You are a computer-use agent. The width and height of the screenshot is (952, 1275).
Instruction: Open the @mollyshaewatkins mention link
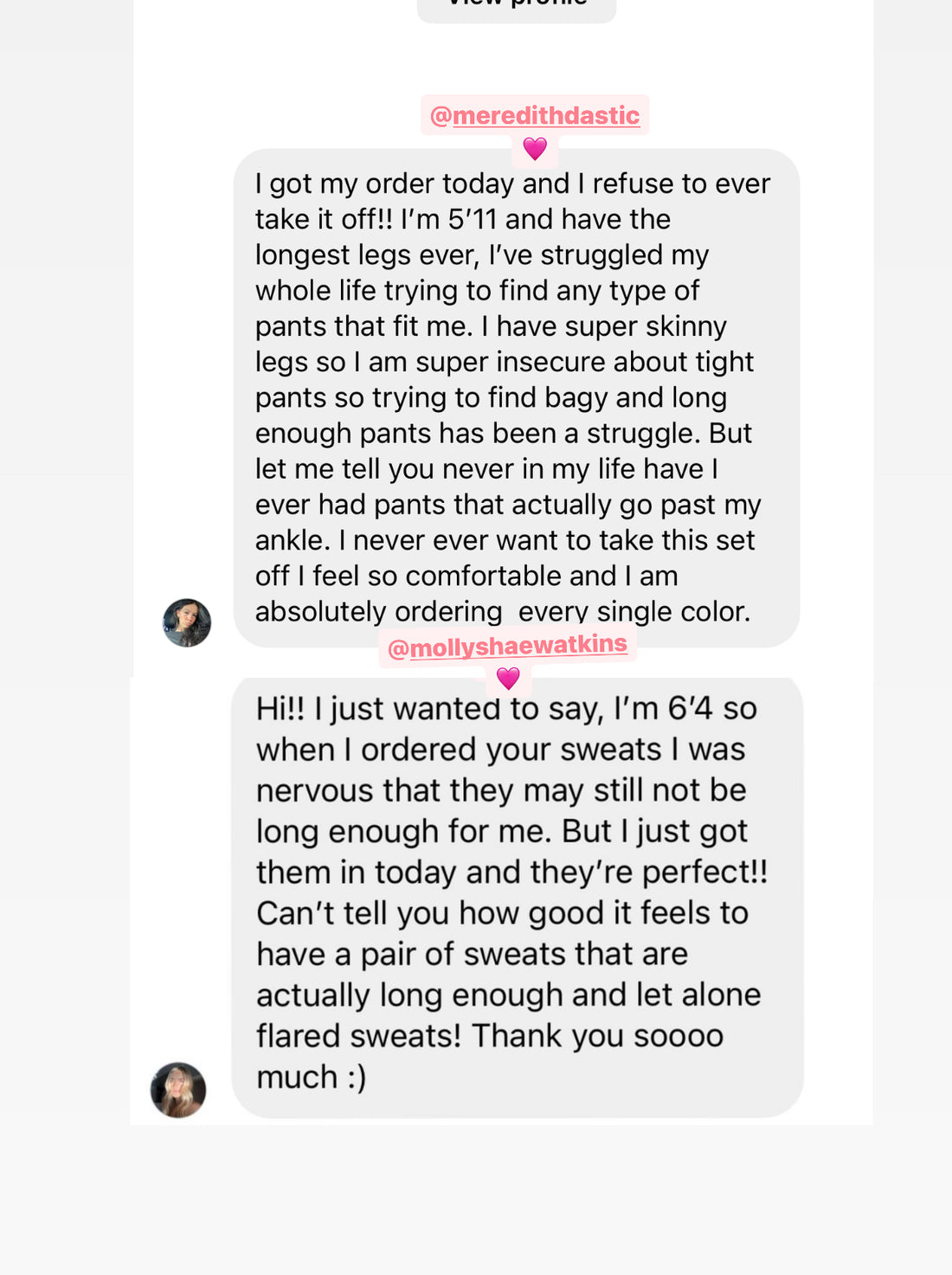(507, 646)
